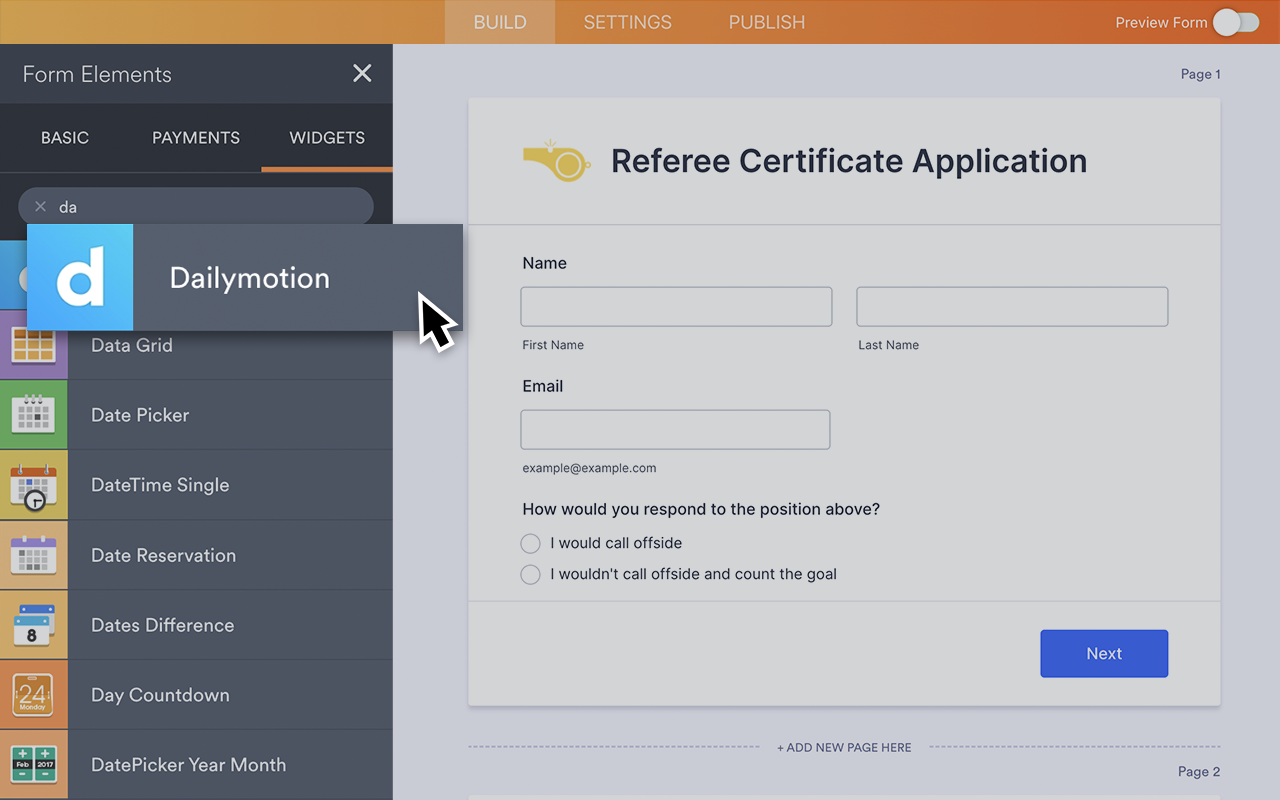The image size is (1280, 800).
Task: Click the Next button
Action: pyautogui.click(x=1104, y=653)
